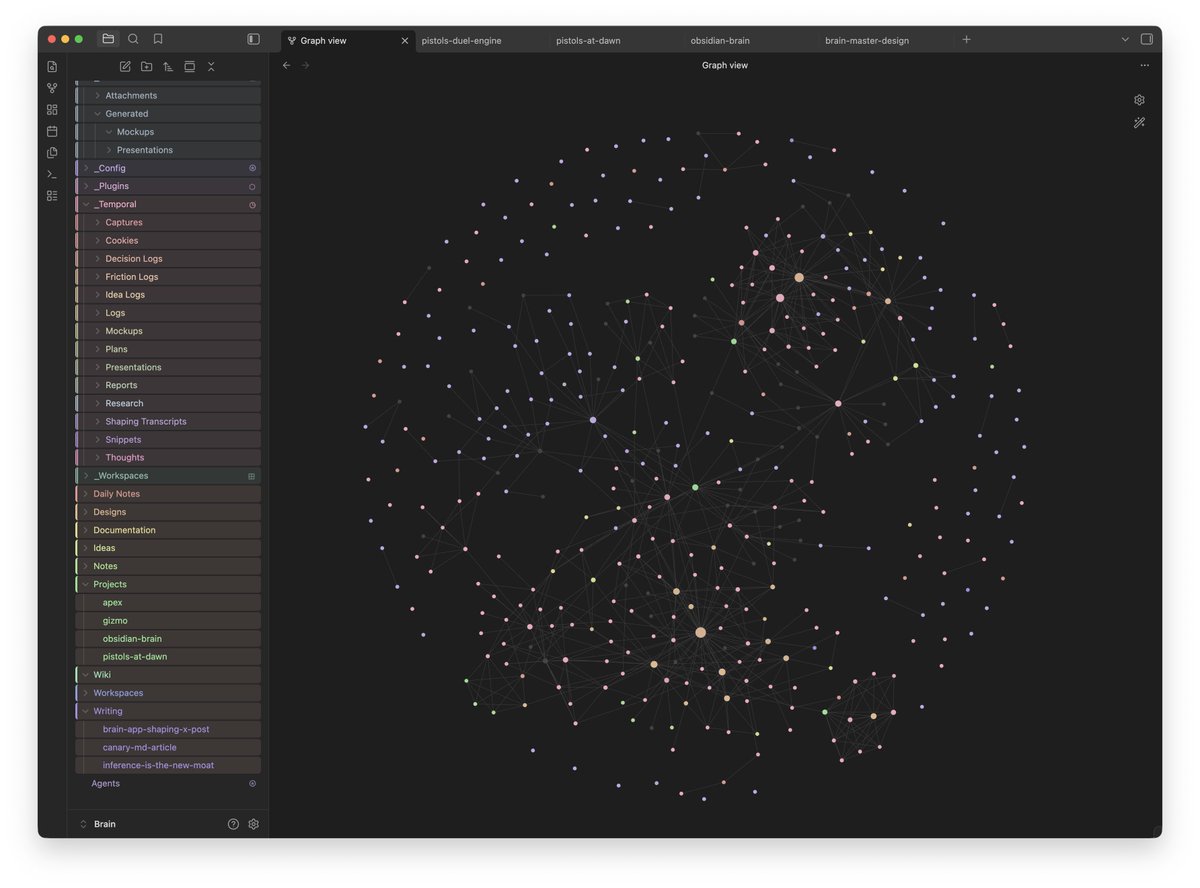The image size is (1200, 888).
Task: Expand the Attachments folder
Action: coord(168,96)
